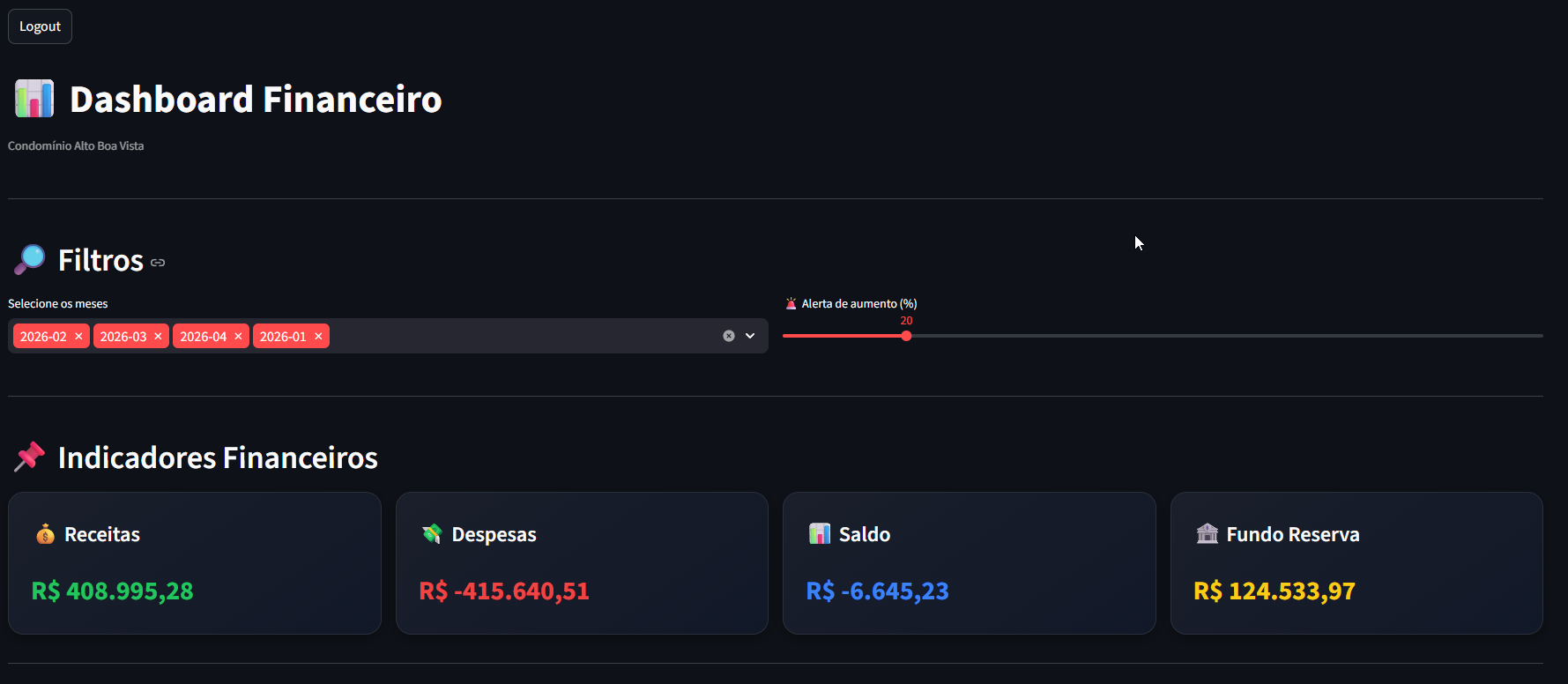
Task: Click the pushpin icon by Indicadores Financeiros
Action: point(30,457)
